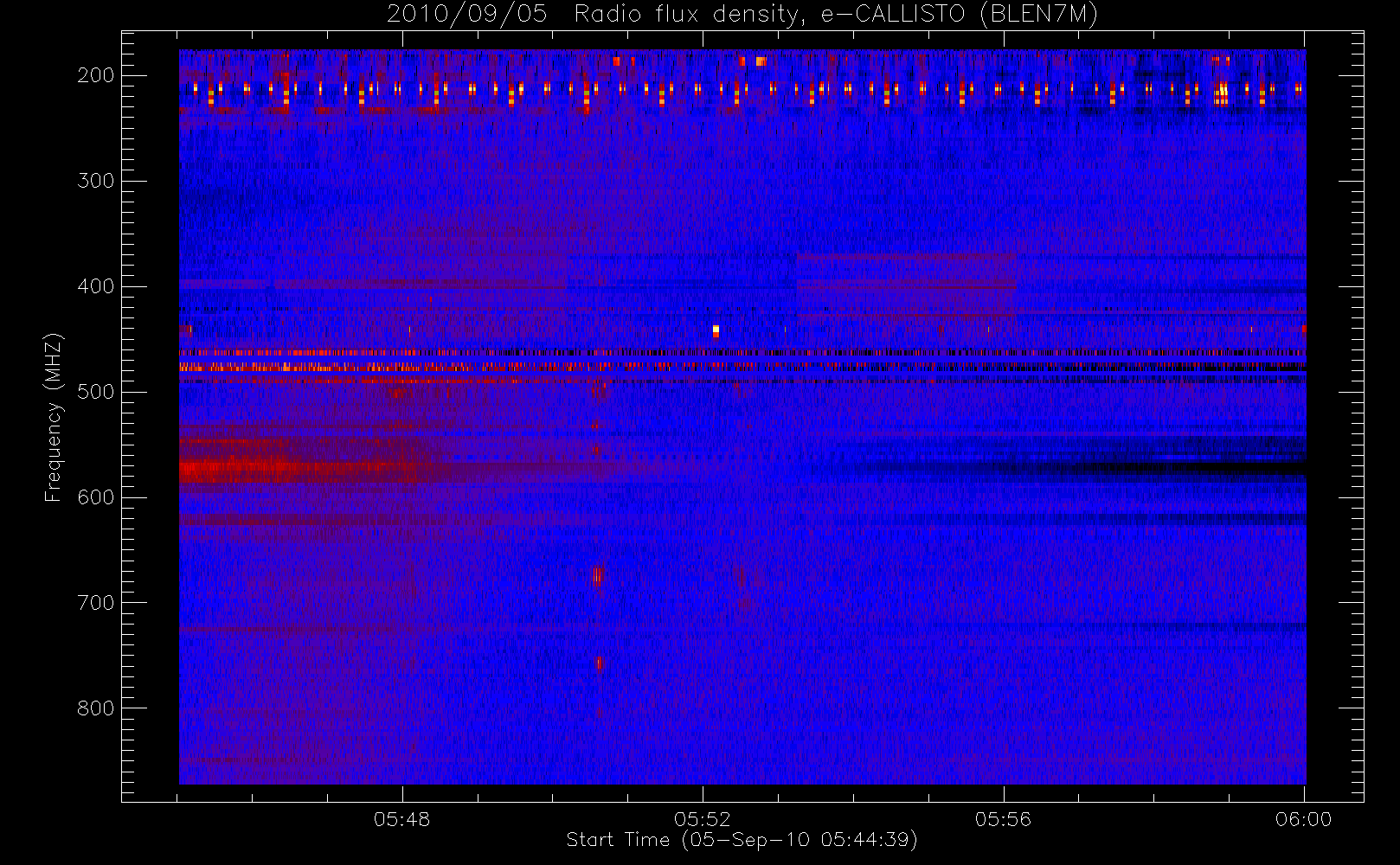Select the frequency axis label '800'
The image size is (1400, 865).
[x=95, y=708]
